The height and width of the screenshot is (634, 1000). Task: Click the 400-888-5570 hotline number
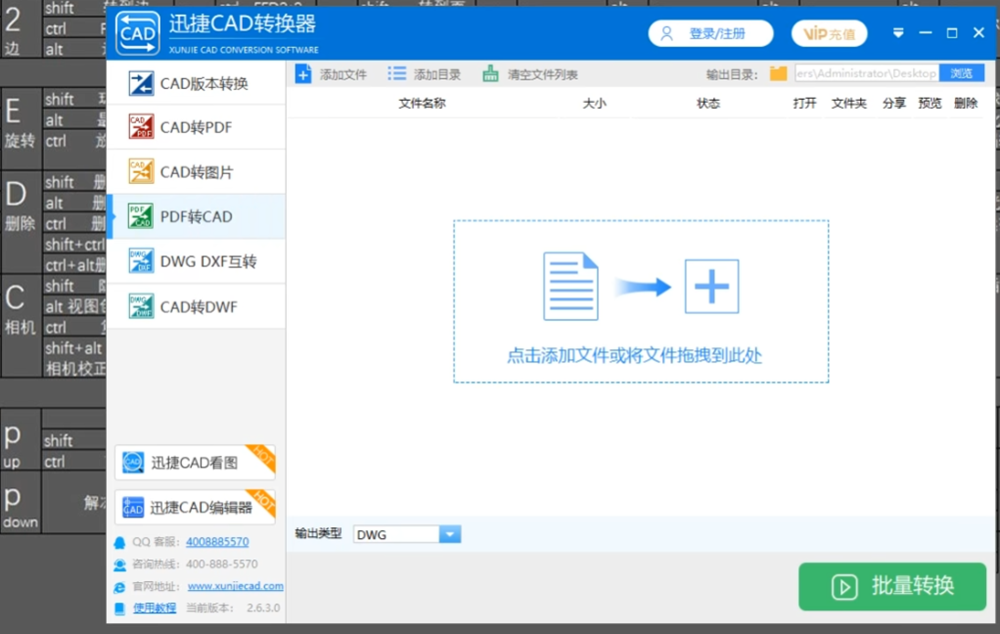coord(222,564)
